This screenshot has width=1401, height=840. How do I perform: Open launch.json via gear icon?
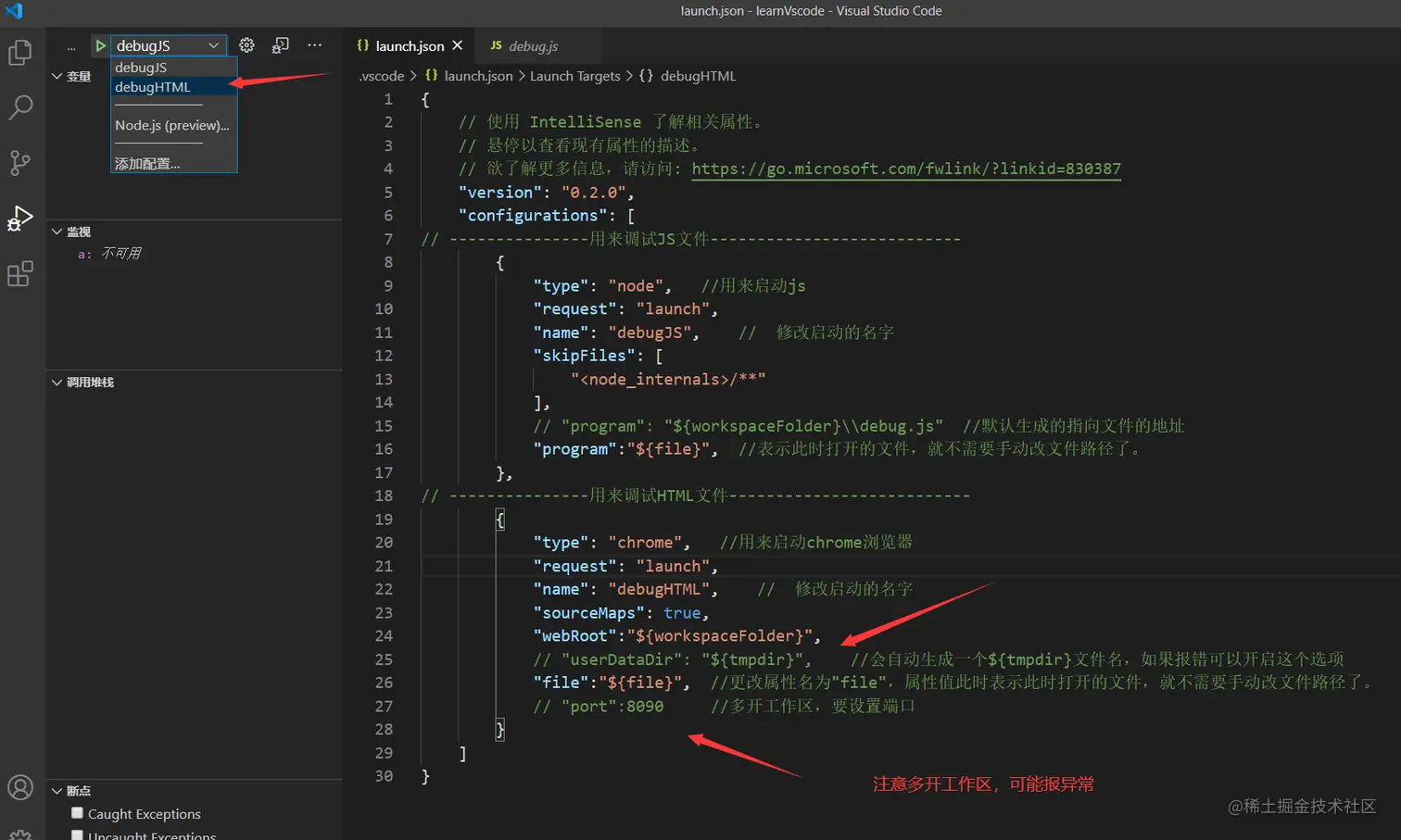246,45
